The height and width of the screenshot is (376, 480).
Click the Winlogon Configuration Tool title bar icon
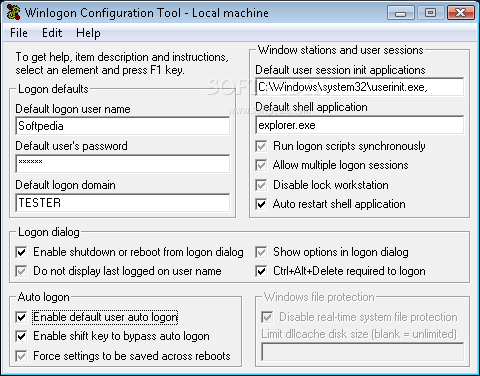tap(13, 13)
